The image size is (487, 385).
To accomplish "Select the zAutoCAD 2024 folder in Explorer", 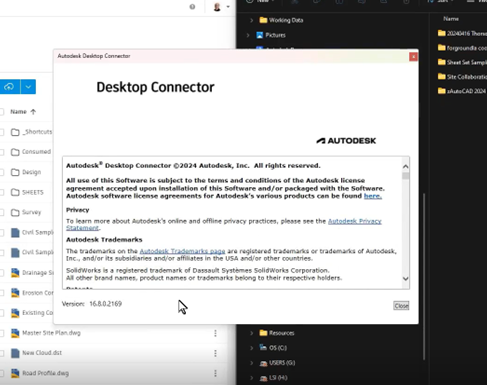I will pyautogui.click(x=466, y=91).
